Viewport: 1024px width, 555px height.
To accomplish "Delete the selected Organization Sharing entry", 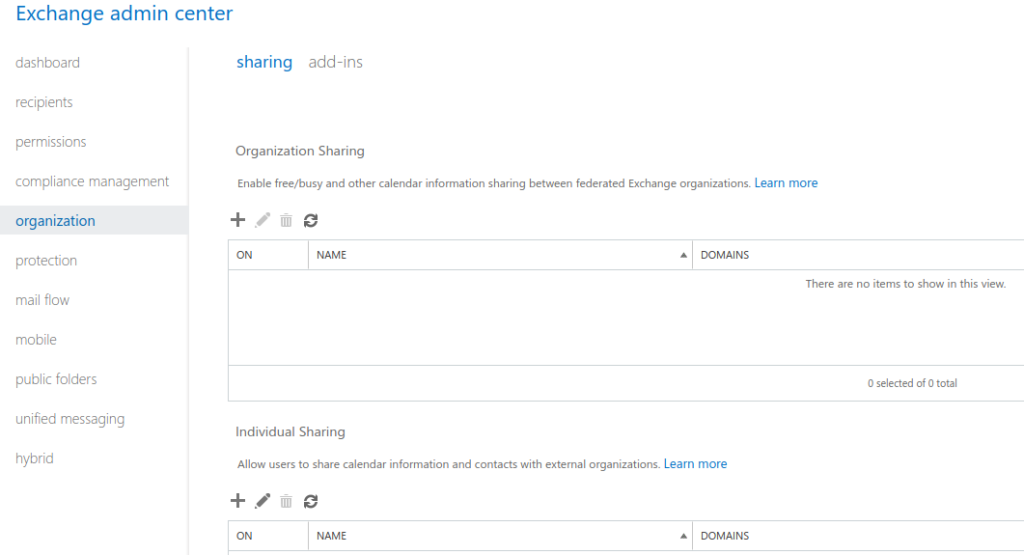I will click(x=286, y=220).
